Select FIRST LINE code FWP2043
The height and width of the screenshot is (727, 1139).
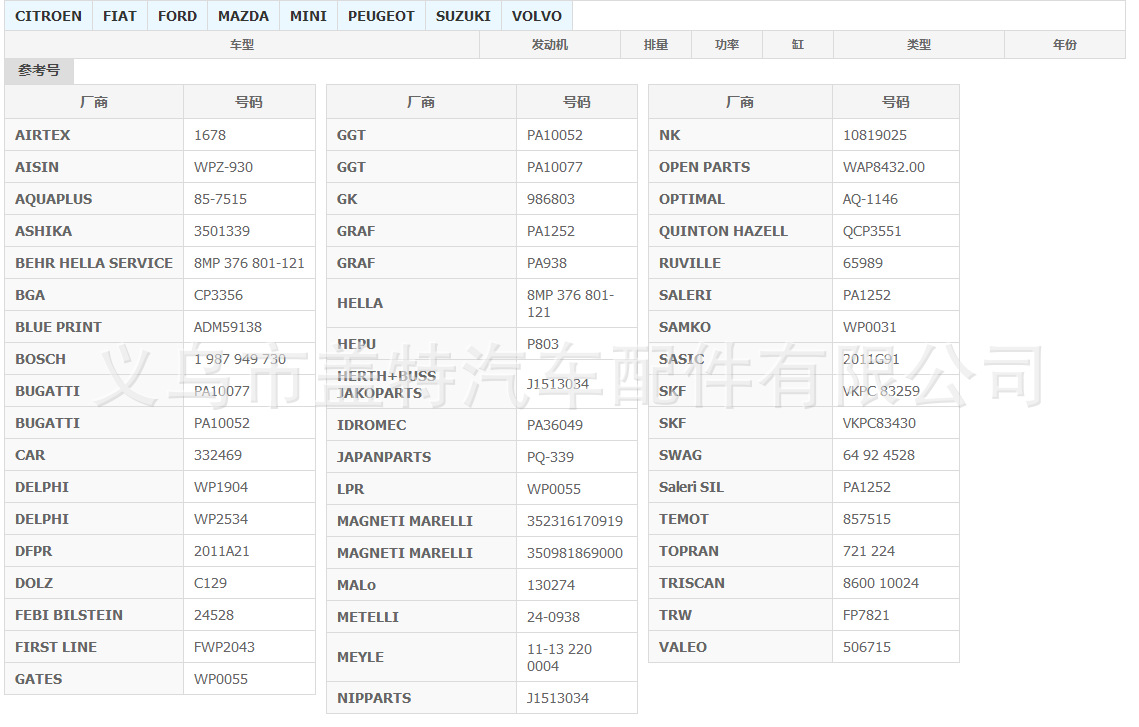tap(249, 647)
